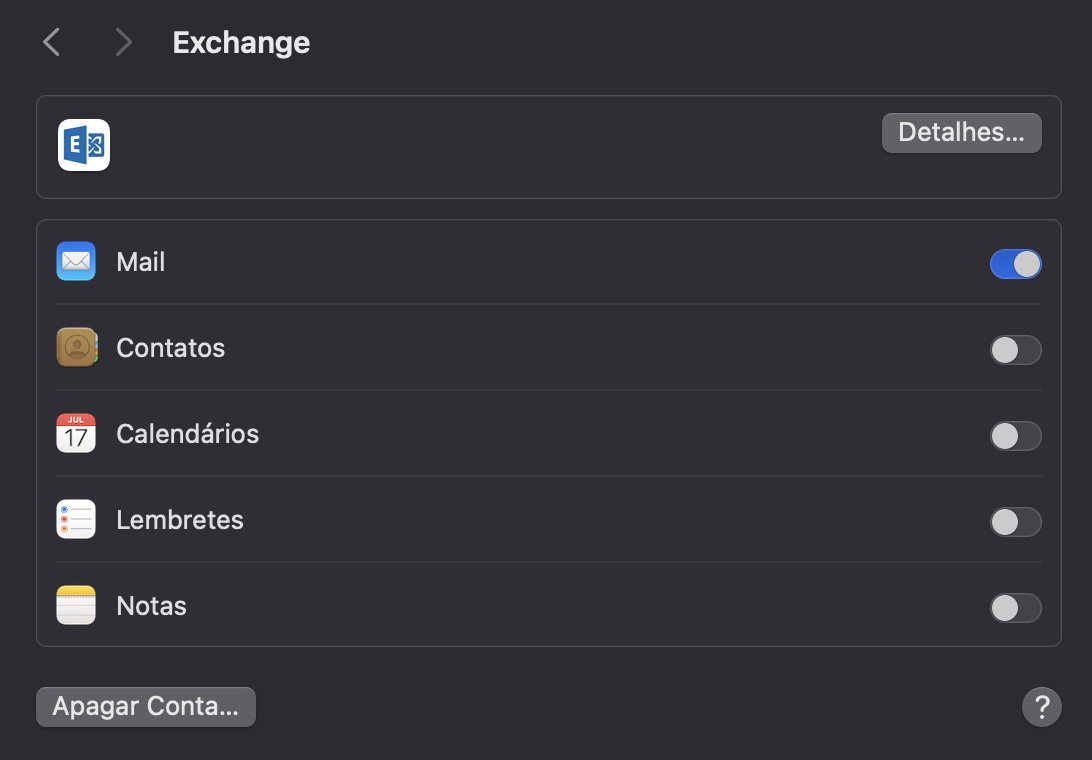The image size is (1092, 760).
Task: Click the Exchange title heading
Action: click(241, 43)
